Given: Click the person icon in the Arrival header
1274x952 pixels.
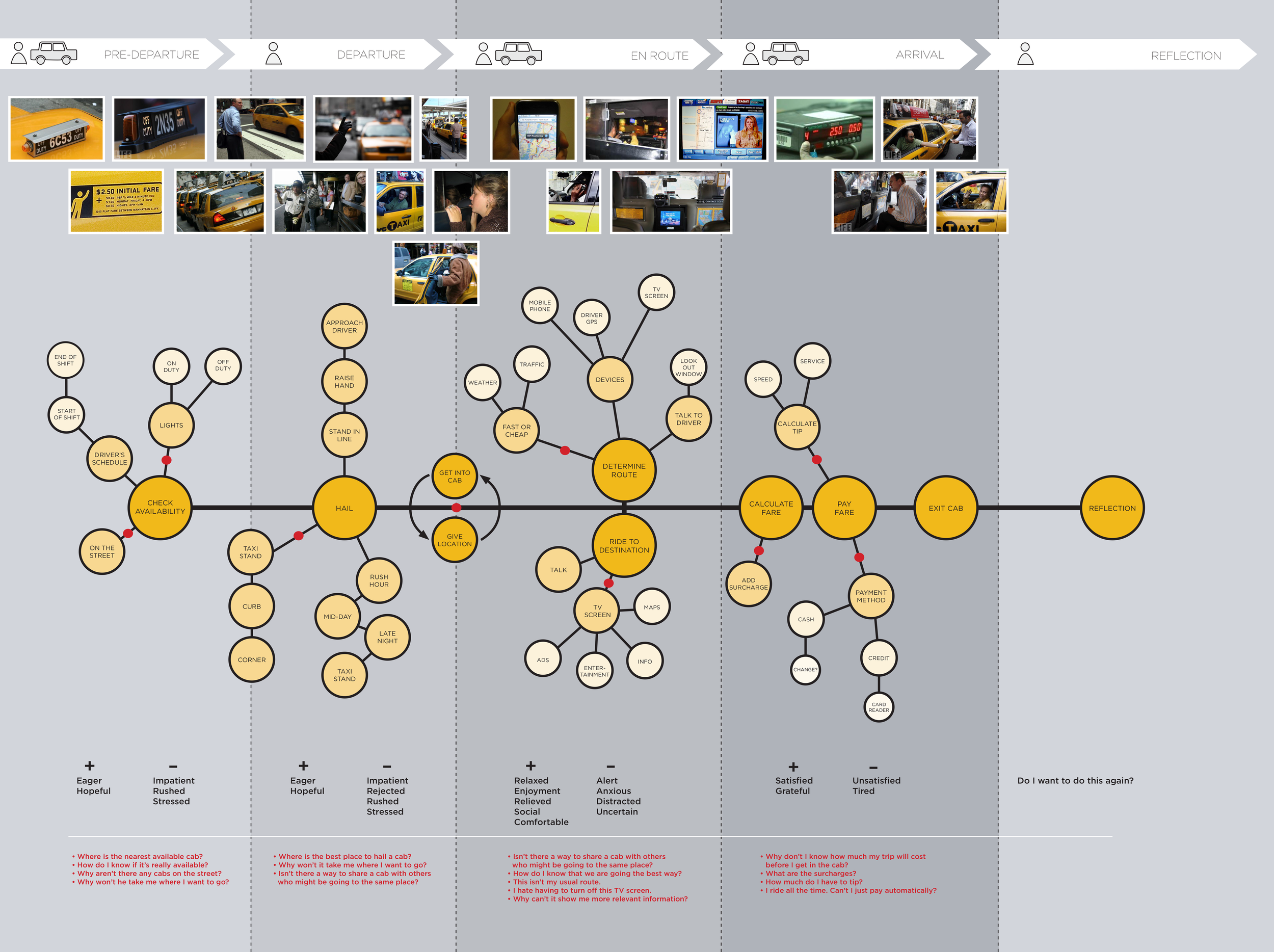Looking at the screenshot, I should 751,54.
